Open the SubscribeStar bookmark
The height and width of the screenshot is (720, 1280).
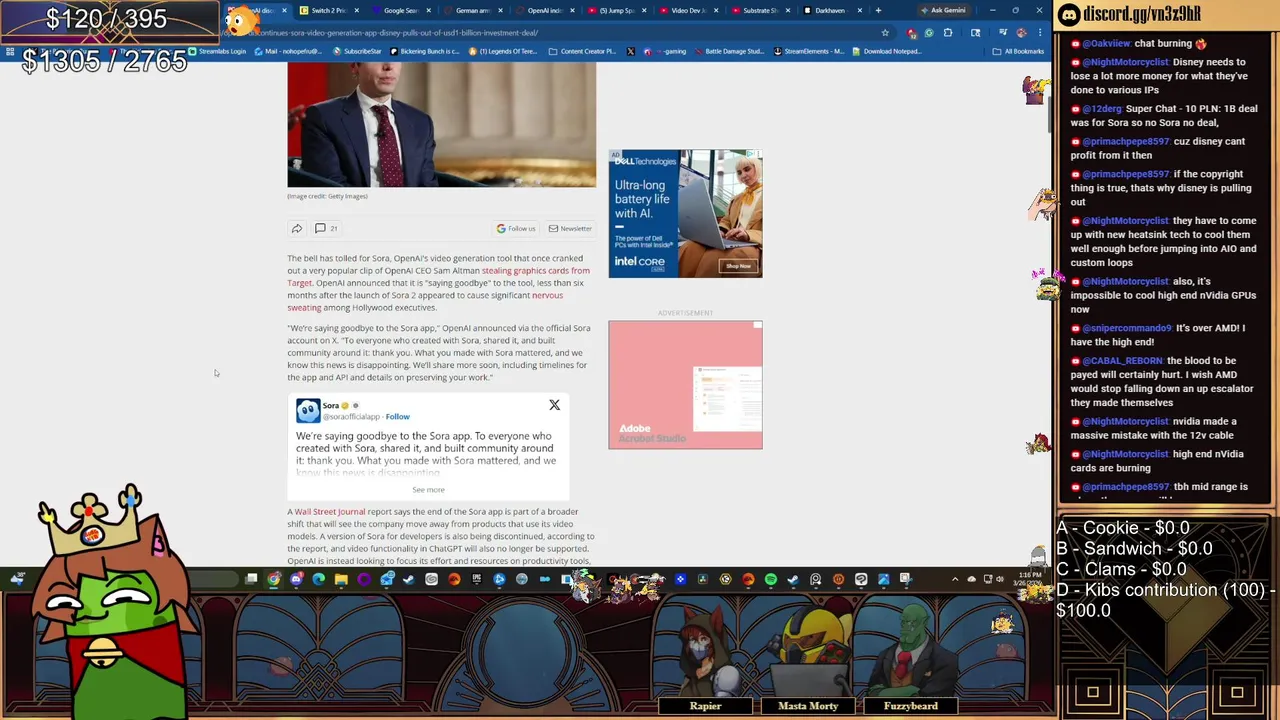click(357, 51)
